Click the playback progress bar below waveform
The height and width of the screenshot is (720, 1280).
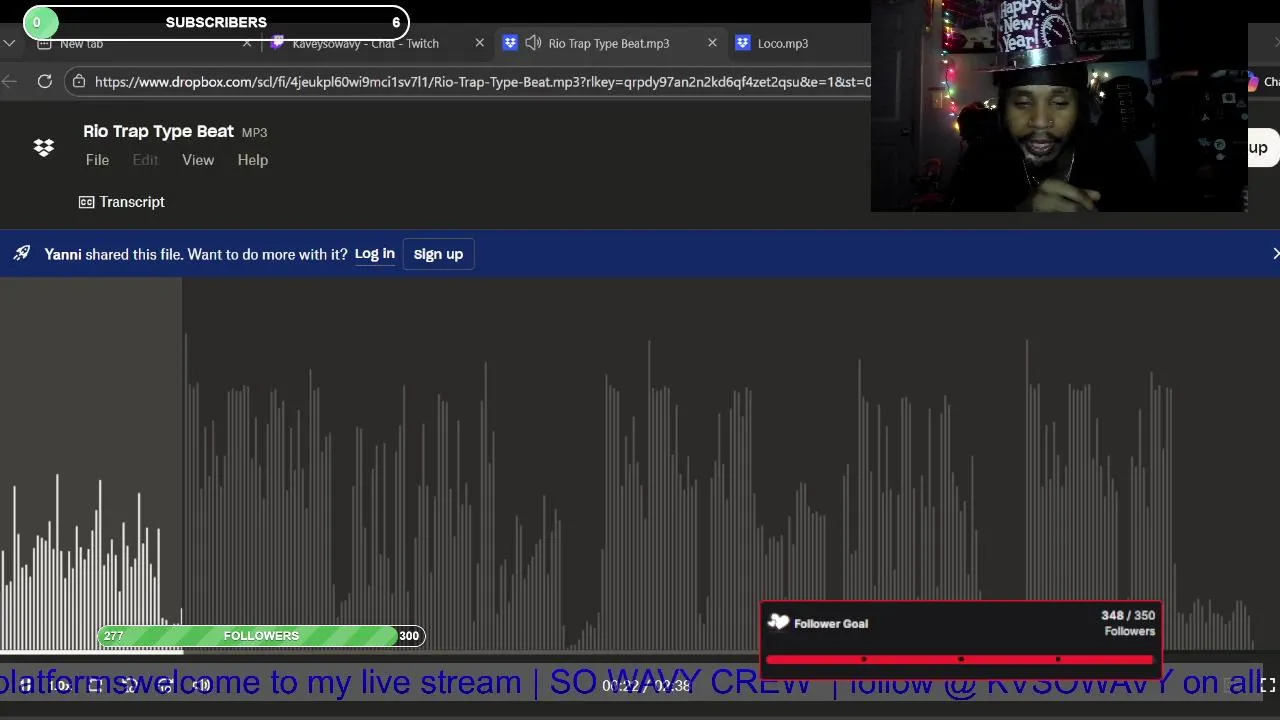[x=640, y=652]
